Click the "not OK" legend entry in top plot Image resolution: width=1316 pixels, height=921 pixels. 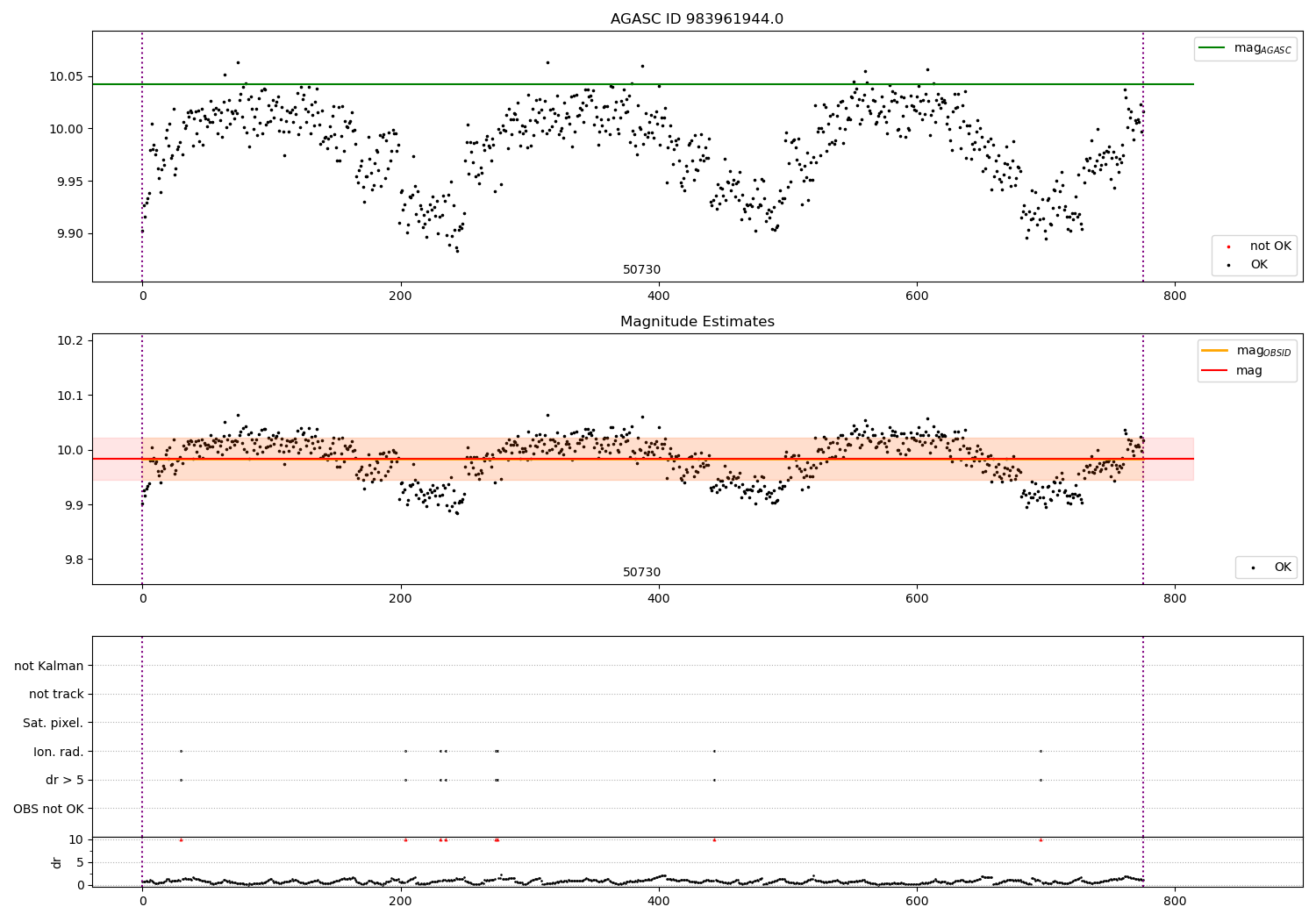click(x=1258, y=246)
